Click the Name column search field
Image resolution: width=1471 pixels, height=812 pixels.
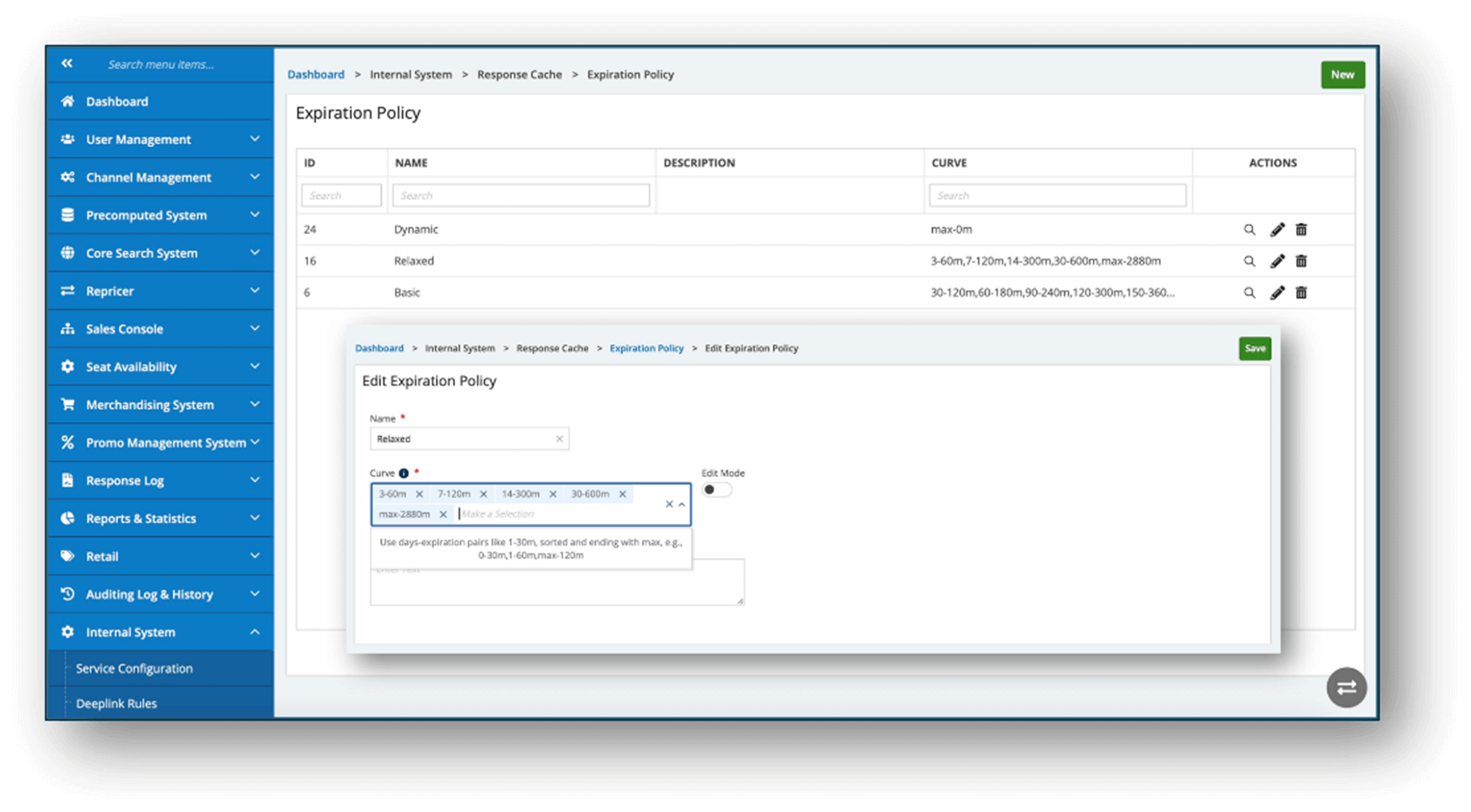click(x=521, y=196)
